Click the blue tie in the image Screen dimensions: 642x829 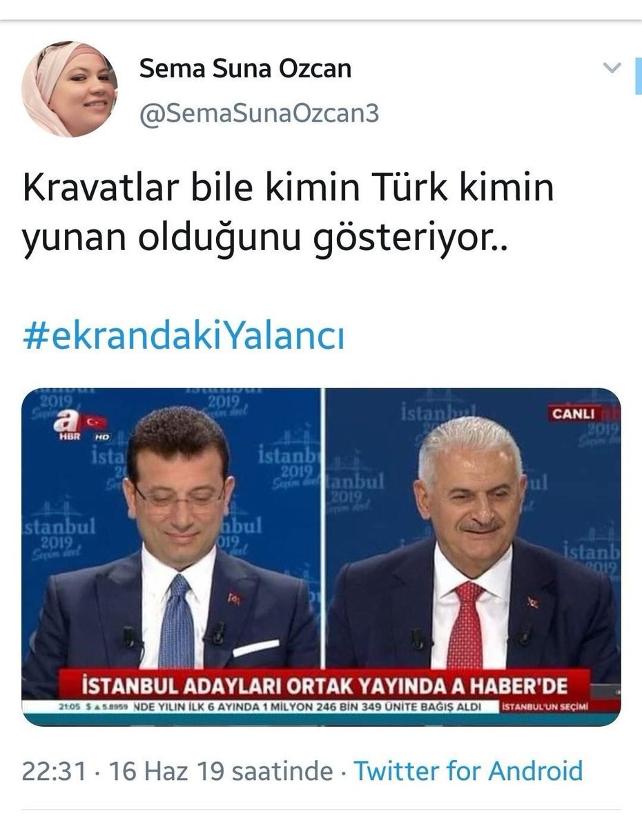click(x=177, y=622)
